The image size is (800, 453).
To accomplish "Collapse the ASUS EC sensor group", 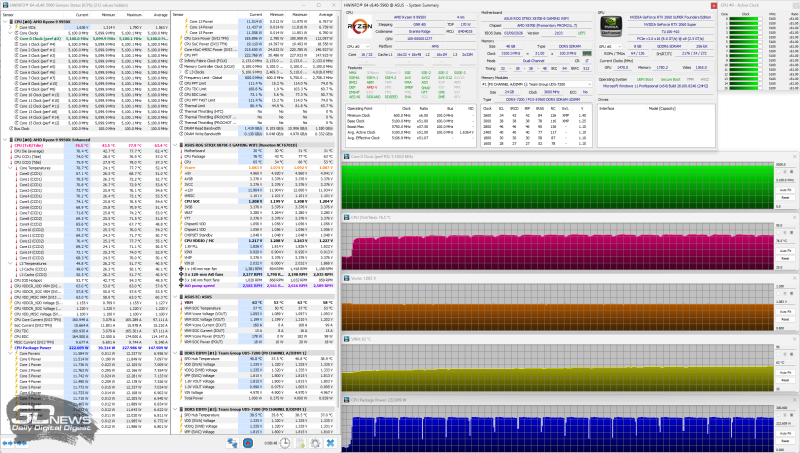I will tap(176, 296).
